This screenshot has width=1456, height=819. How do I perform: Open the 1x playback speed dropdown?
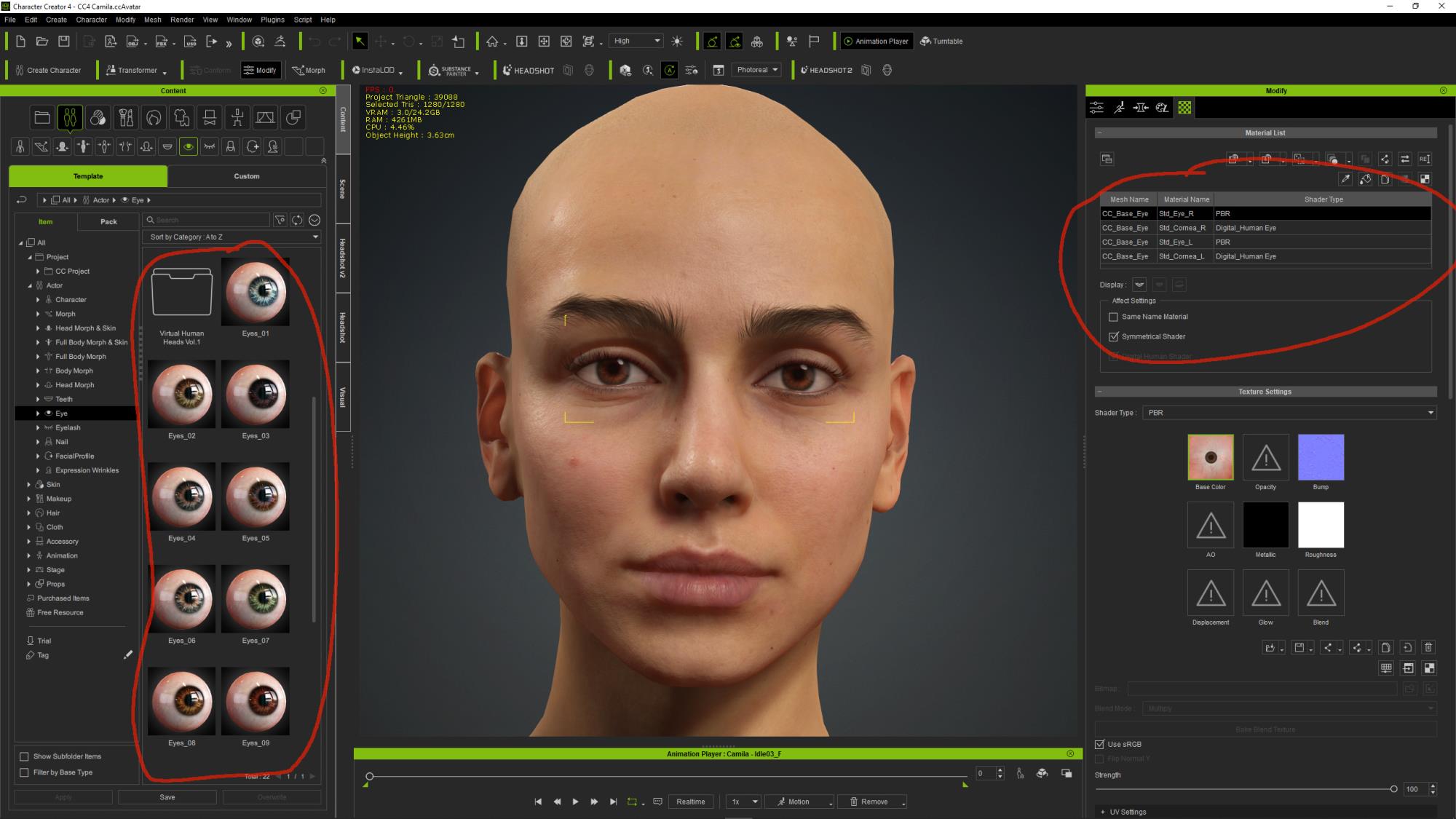(x=743, y=802)
